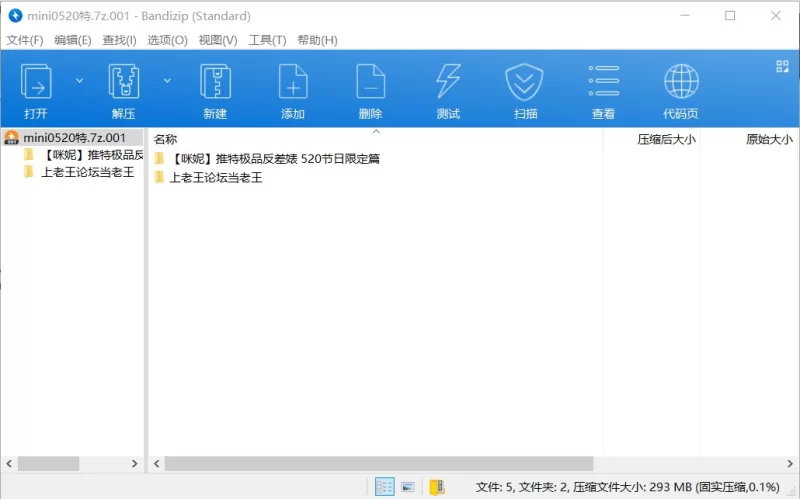
Task: Select 上老王论坛当老王 folder in tree pane
Action: click(87, 172)
